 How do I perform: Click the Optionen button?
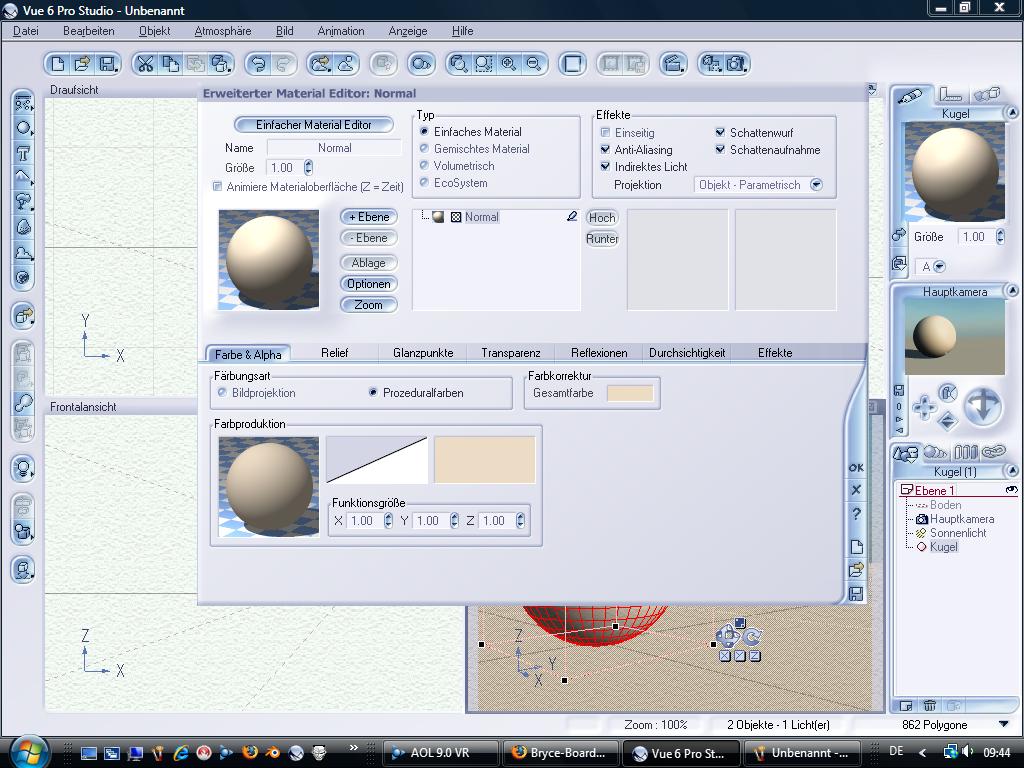(x=369, y=283)
